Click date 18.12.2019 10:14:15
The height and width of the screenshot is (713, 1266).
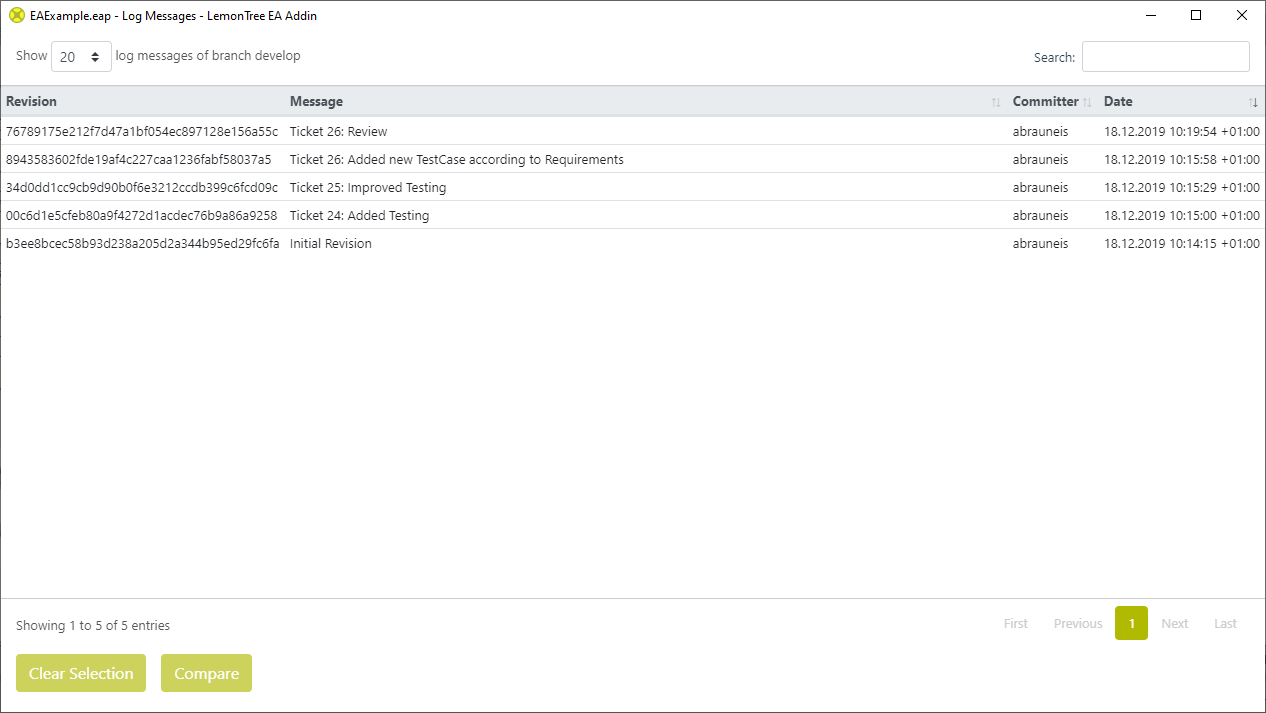1182,243
